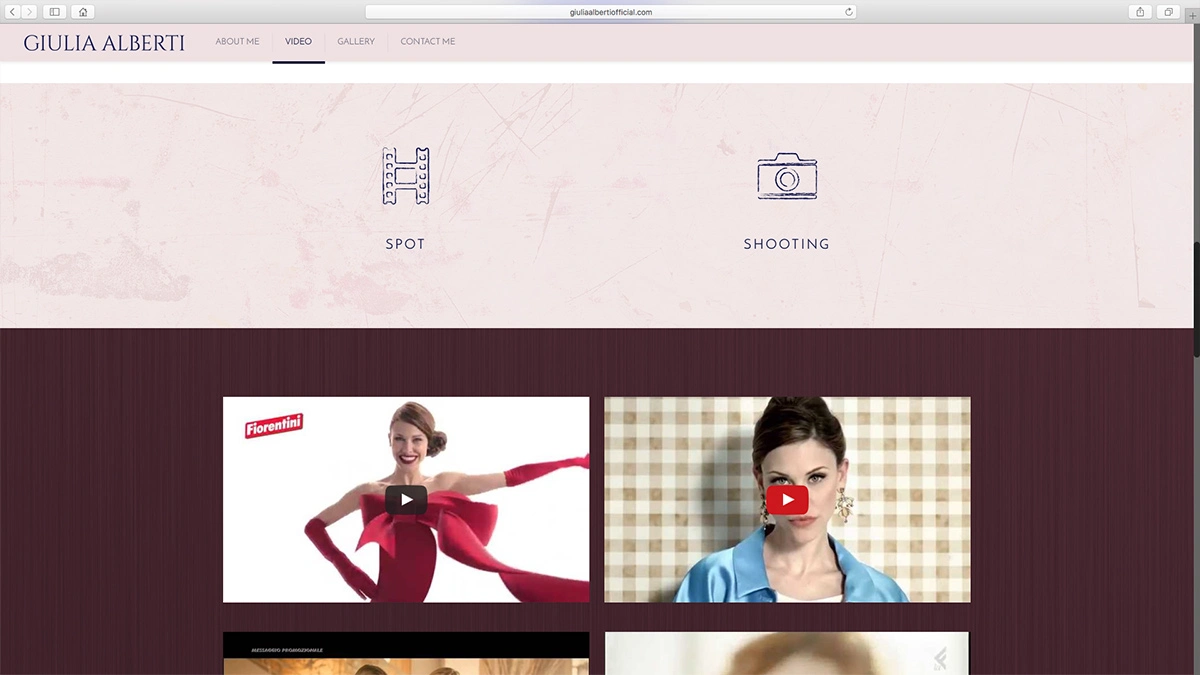Viewport: 1200px width, 675px height.
Task: Play the blue jacket video with red button
Action: click(x=788, y=500)
